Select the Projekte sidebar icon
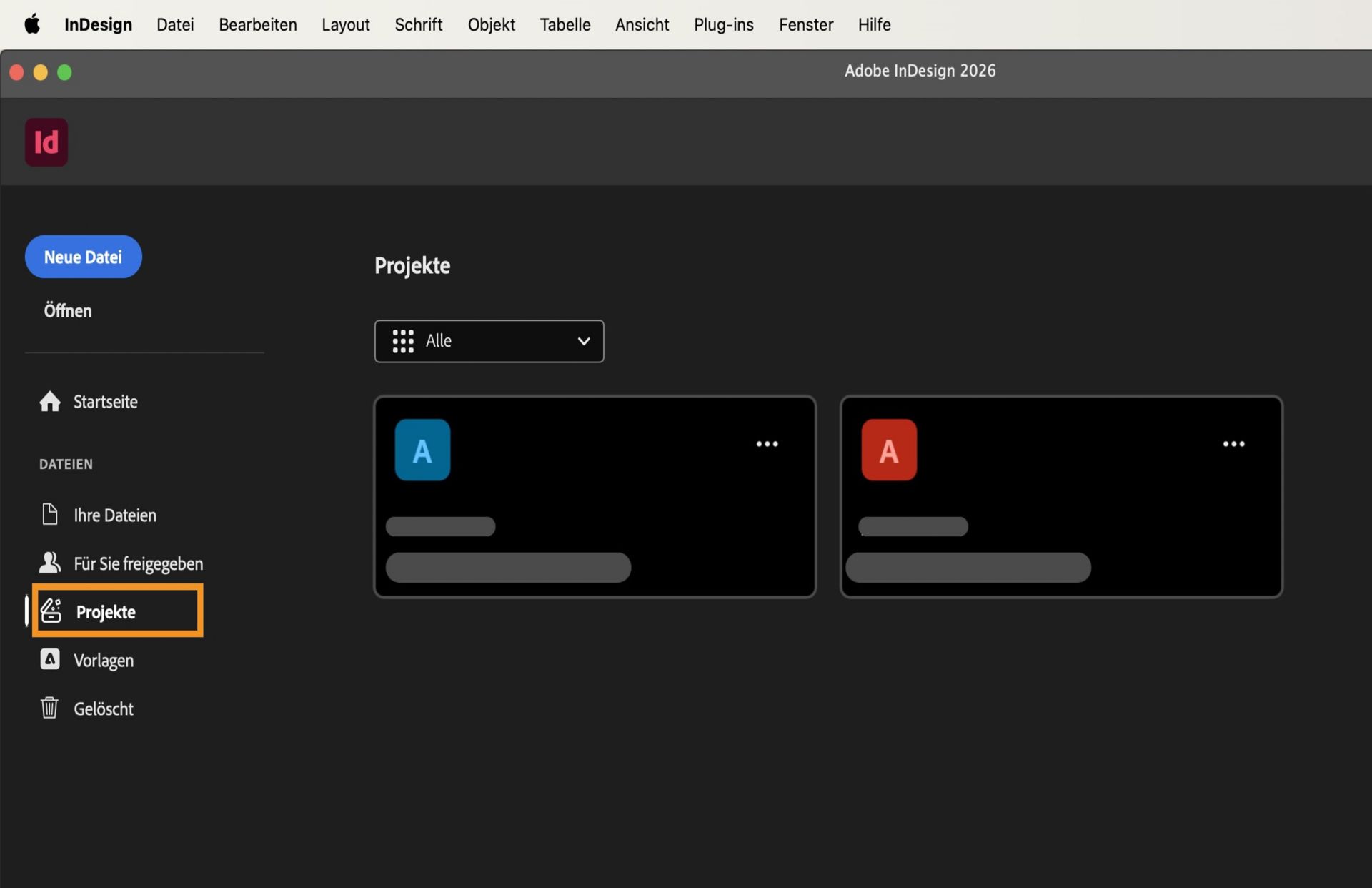 coord(50,611)
